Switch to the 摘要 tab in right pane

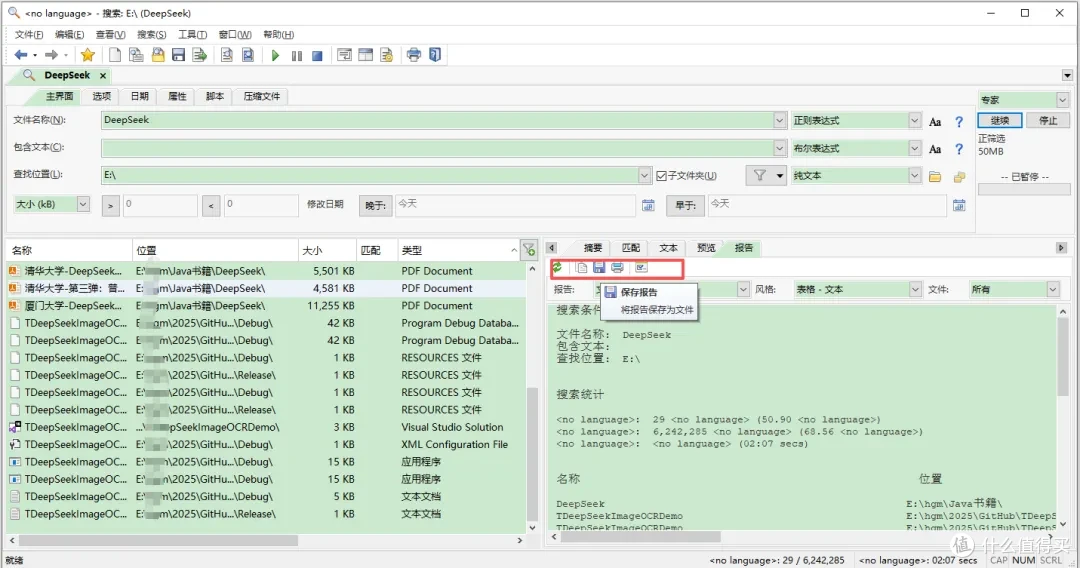[593, 248]
